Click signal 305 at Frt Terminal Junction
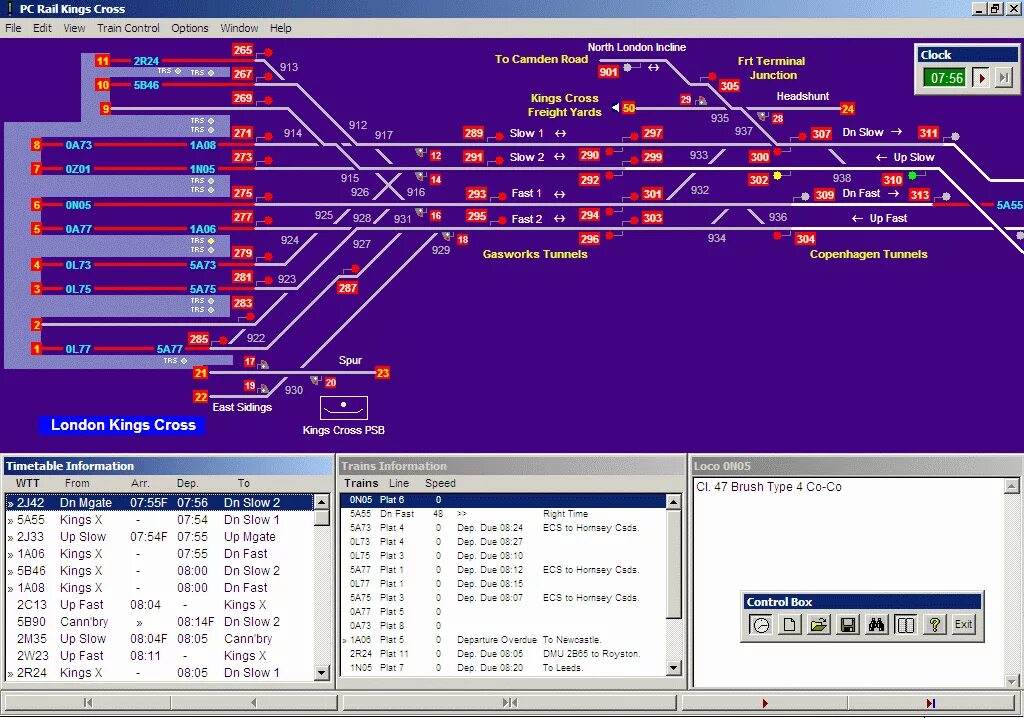Viewport: 1024px width, 718px height. (x=729, y=86)
